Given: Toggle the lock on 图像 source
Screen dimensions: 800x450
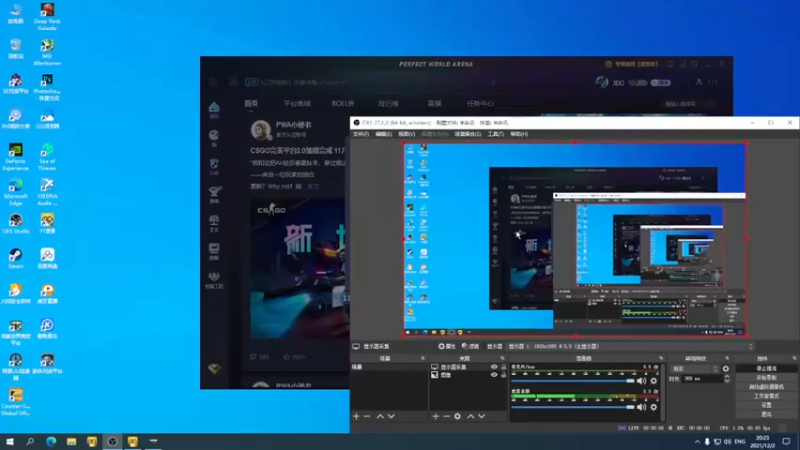Looking at the screenshot, I should click(x=504, y=374).
